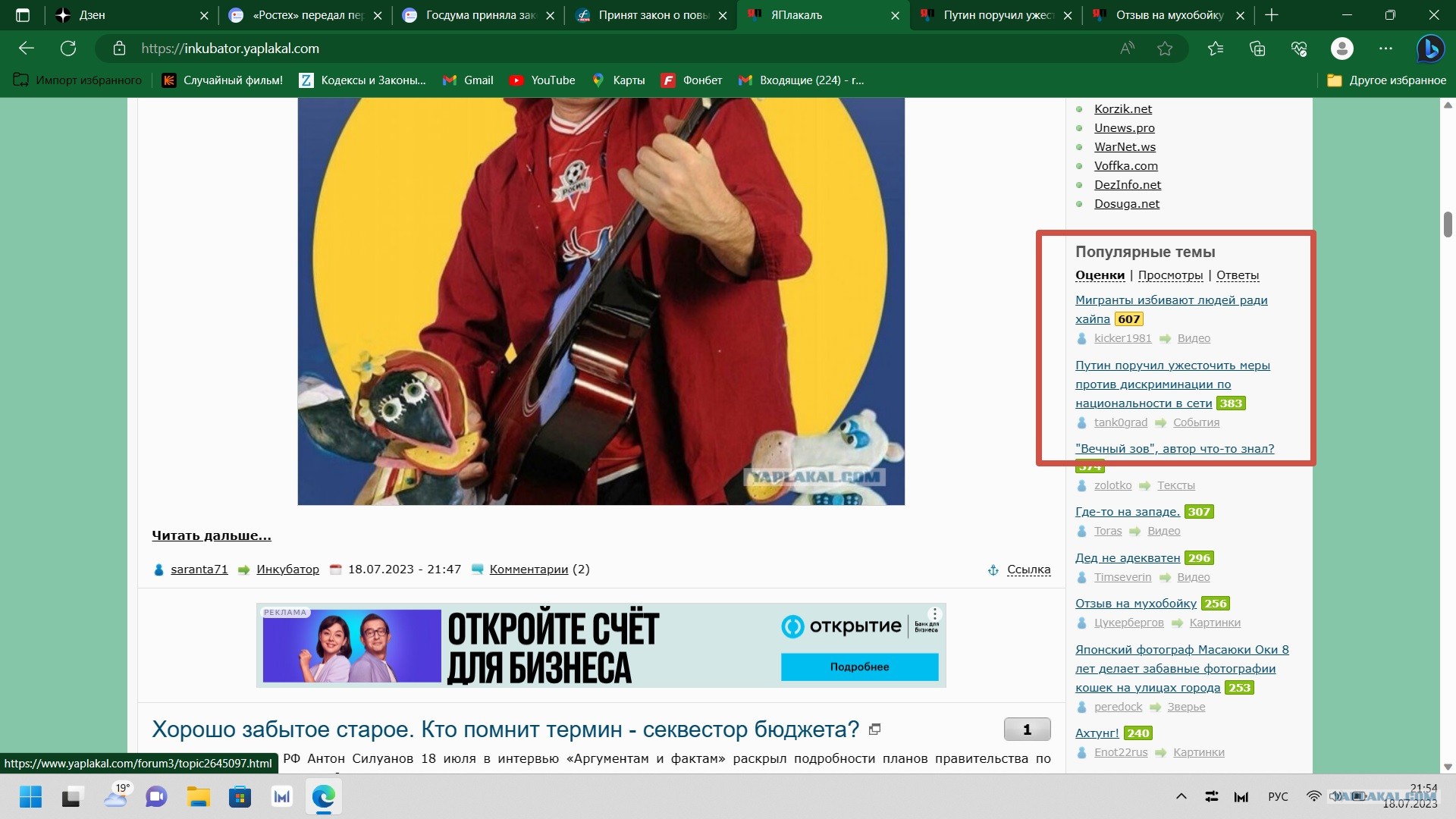Sort popular topics by Просмотры
The height and width of the screenshot is (819, 1456).
tap(1170, 275)
